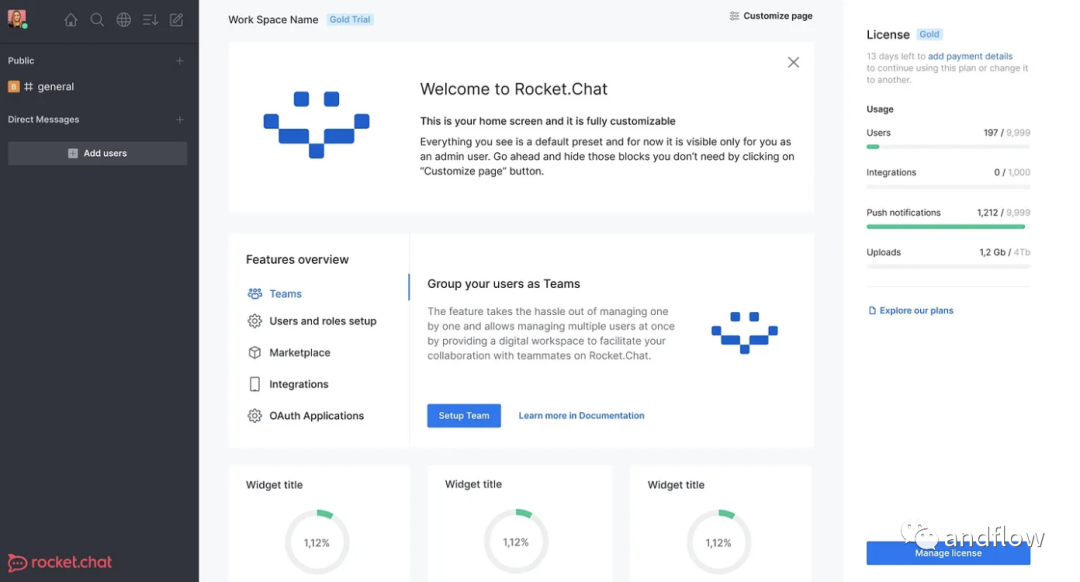Open the user avatar menu
This screenshot has height=582, width=1080.
(x=17, y=19)
